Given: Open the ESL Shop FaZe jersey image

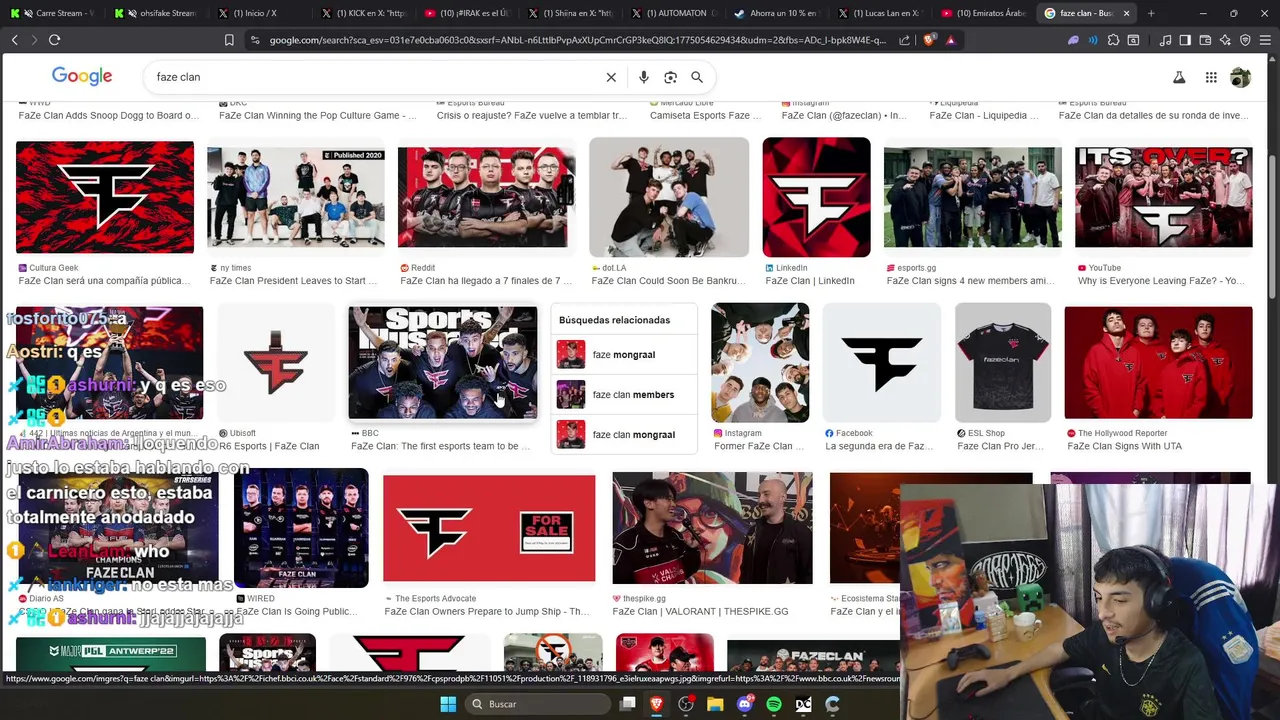Looking at the screenshot, I should pos(1003,363).
